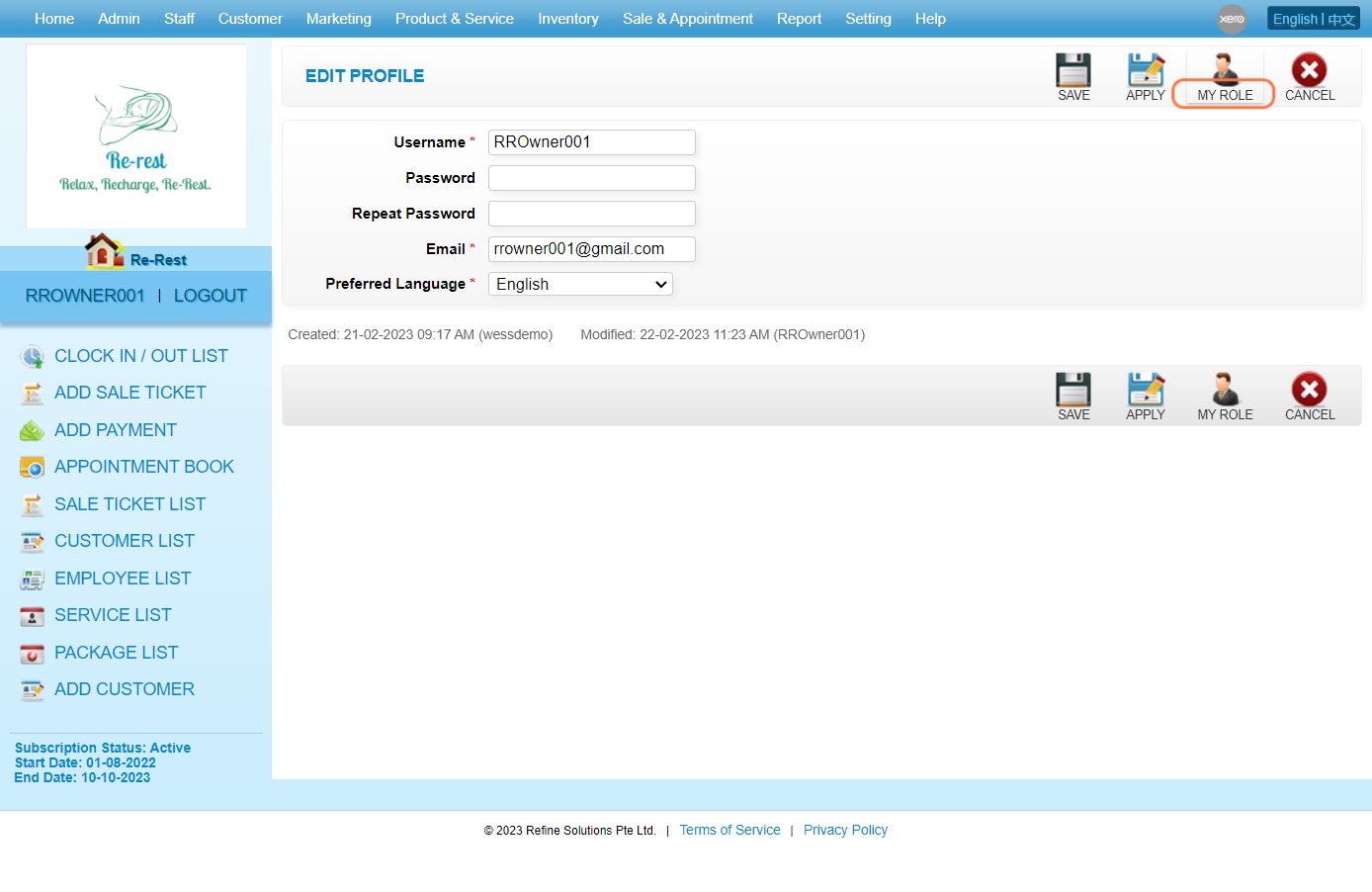Open the Staff menu

click(x=179, y=19)
